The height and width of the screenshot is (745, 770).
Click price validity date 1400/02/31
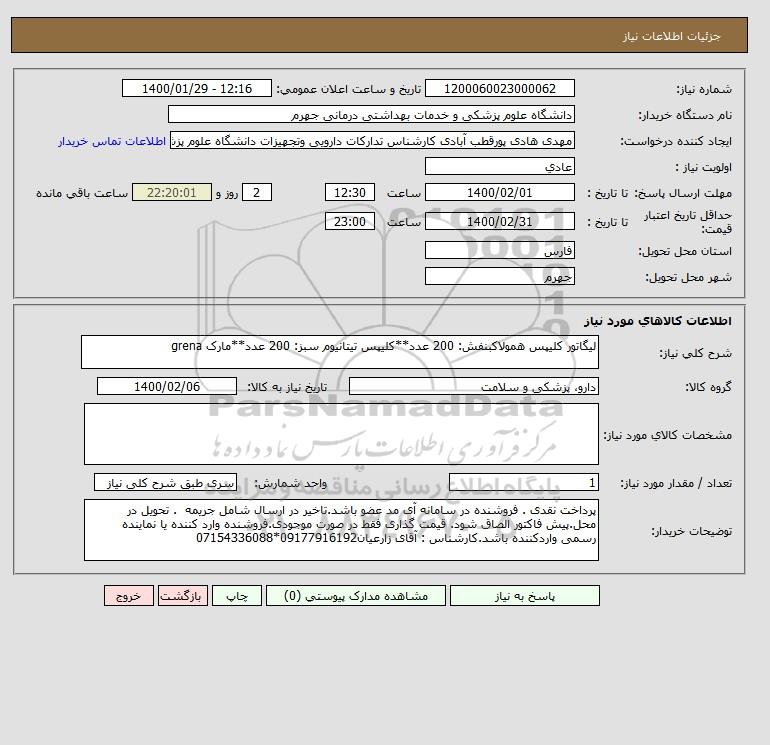[x=499, y=221]
